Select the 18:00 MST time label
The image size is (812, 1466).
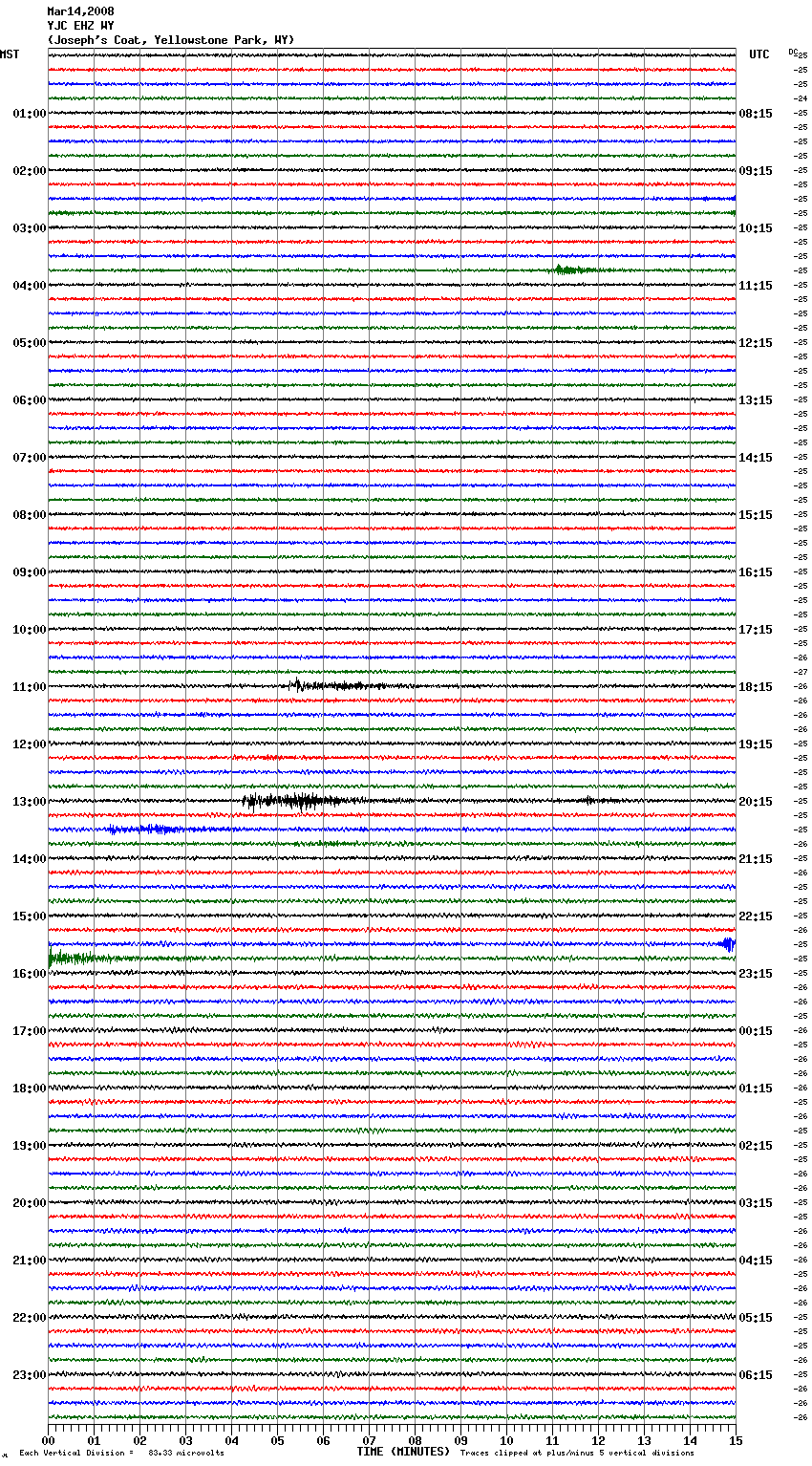[30, 1089]
